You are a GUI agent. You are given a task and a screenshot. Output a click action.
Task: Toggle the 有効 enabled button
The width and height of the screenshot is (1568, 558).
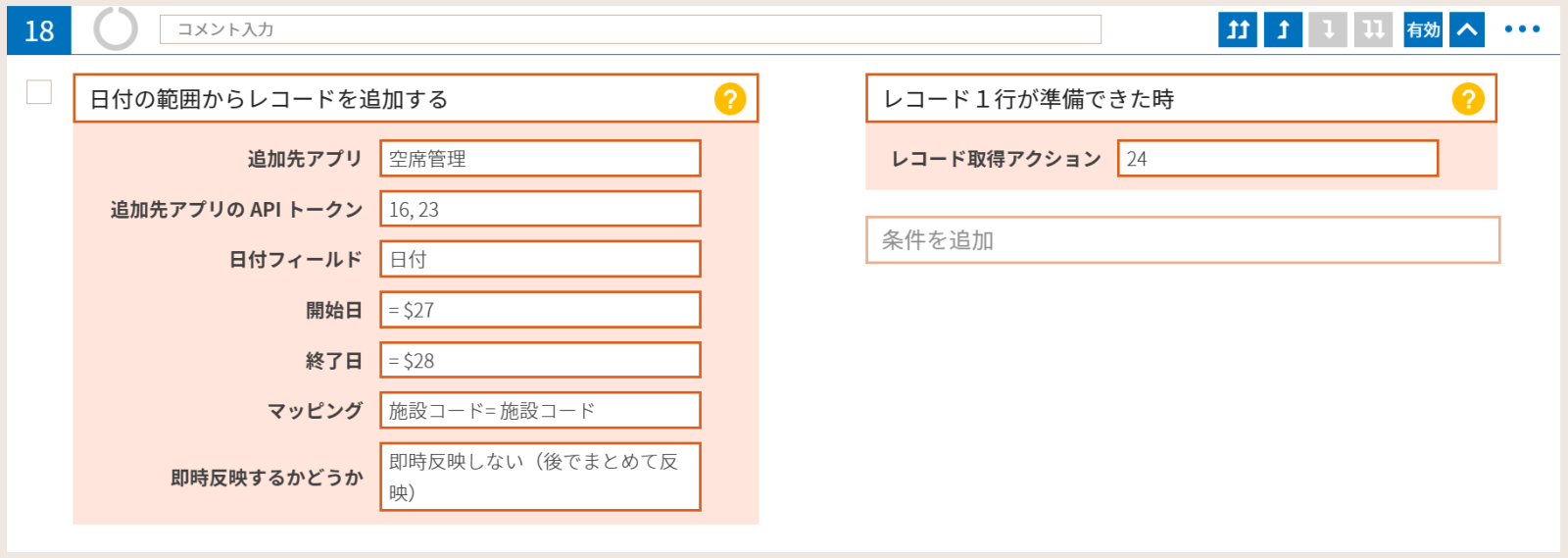click(1423, 29)
